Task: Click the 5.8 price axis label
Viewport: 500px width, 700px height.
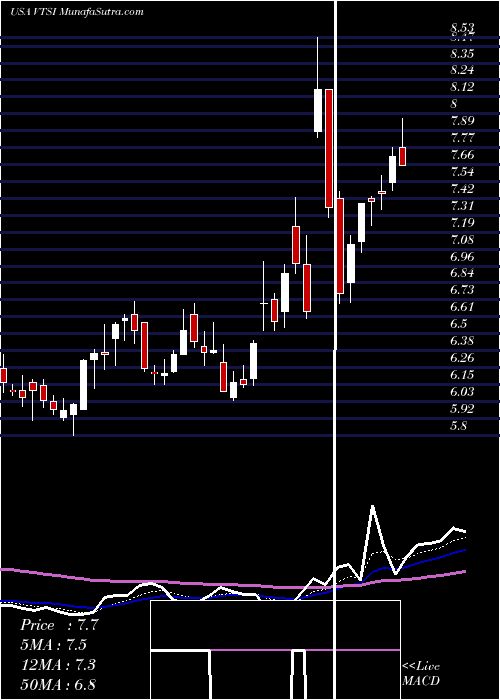Action: point(458,426)
